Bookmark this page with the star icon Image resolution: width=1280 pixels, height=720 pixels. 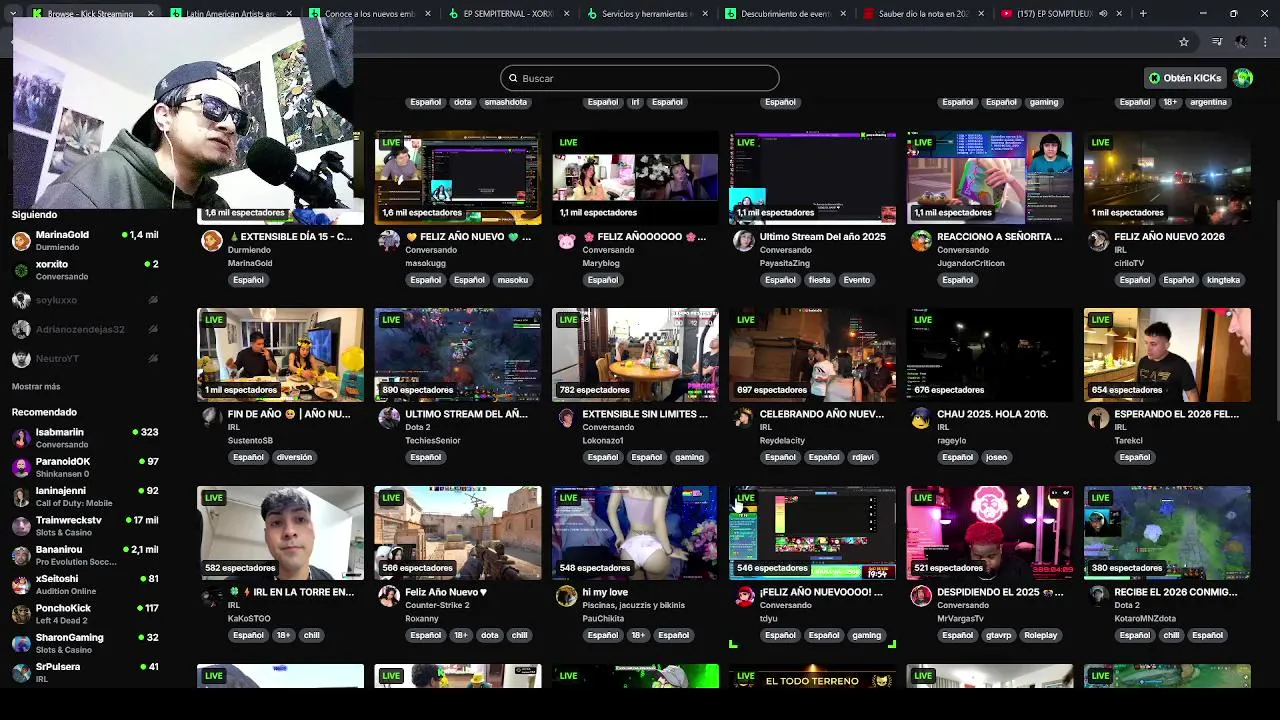pyautogui.click(x=1184, y=42)
